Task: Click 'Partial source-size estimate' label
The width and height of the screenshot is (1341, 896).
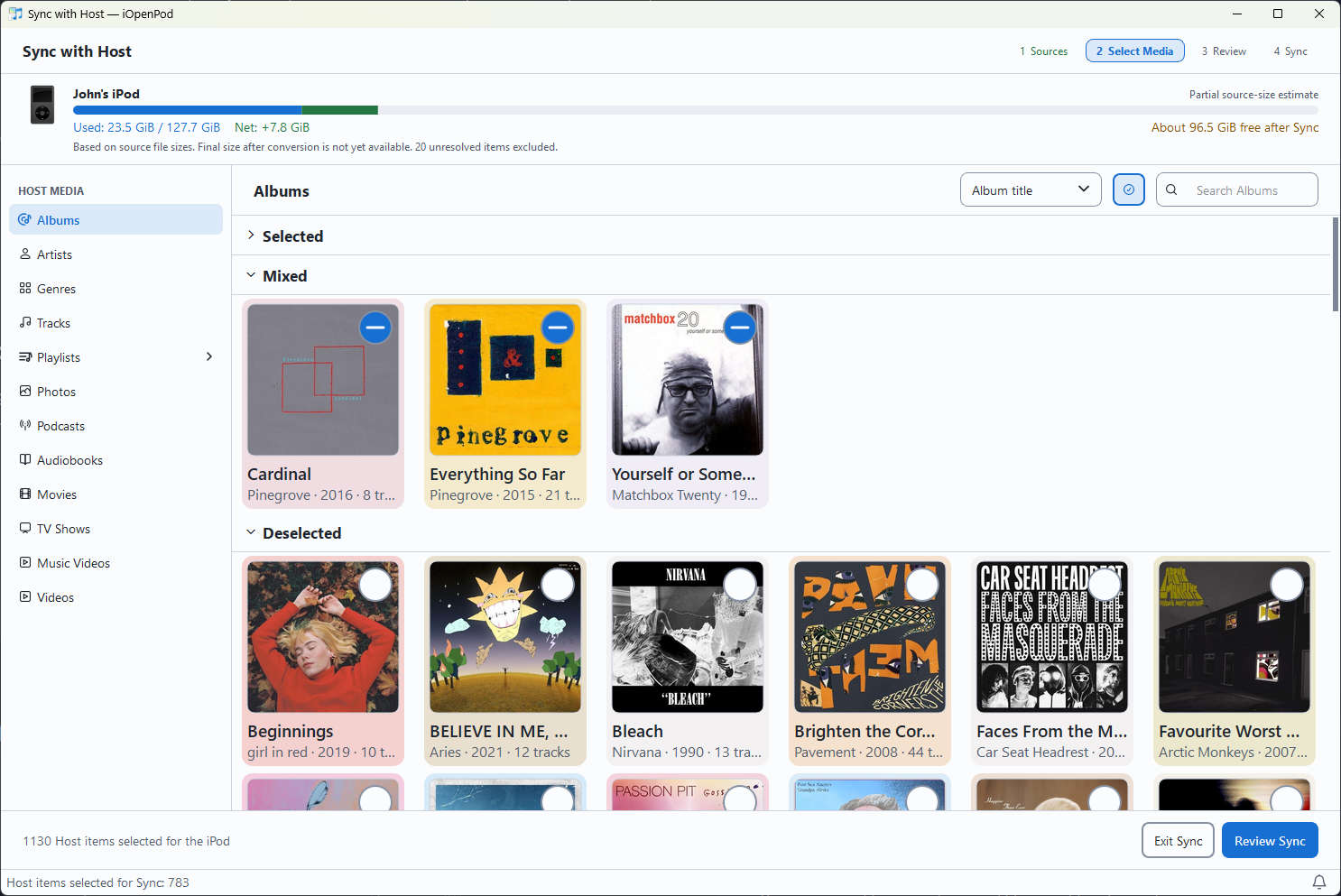Action: tap(1253, 94)
